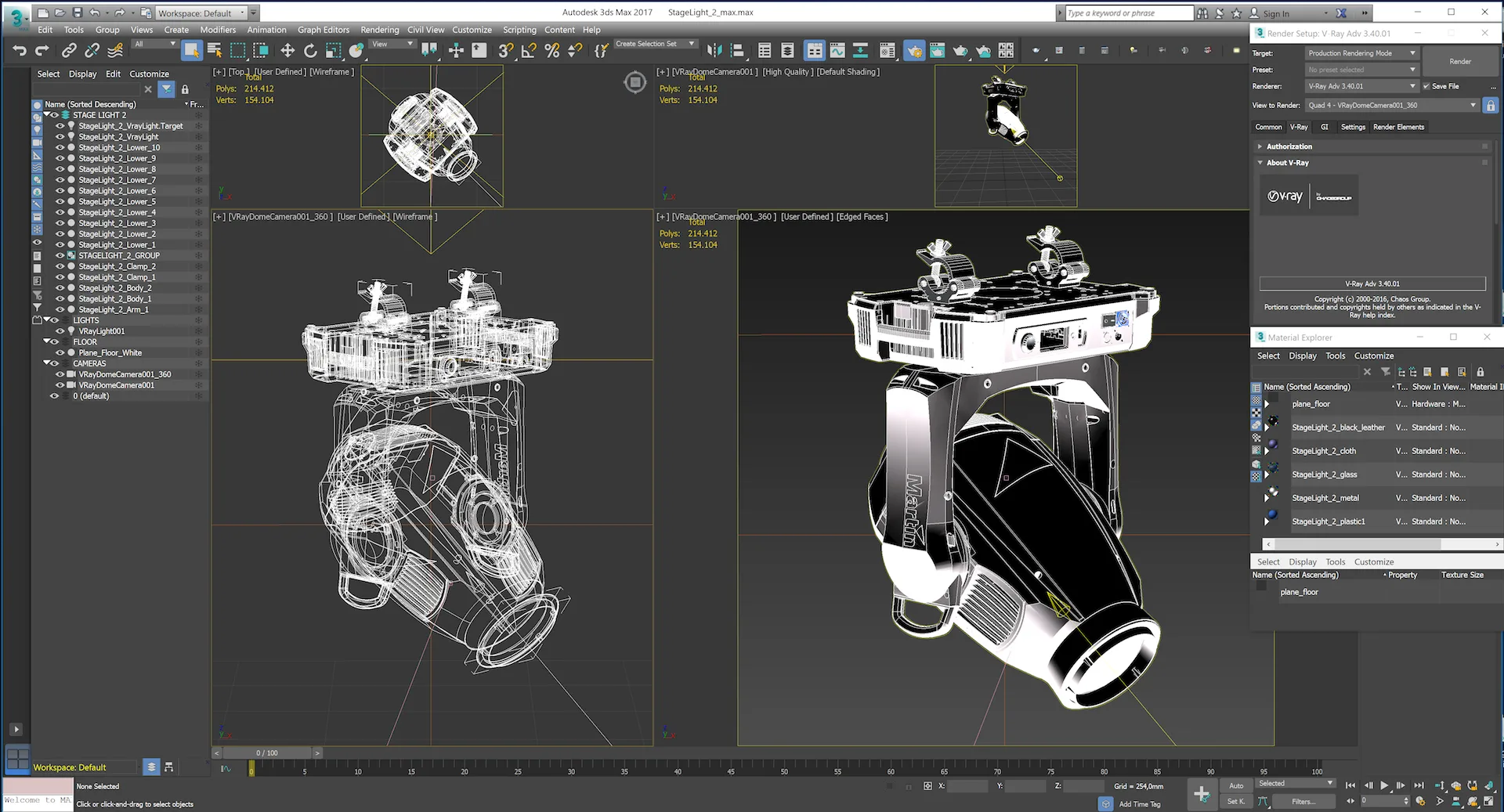This screenshot has width=1504, height=812.
Task: Open the Mirror tool
Action: (x=714, y=51)
